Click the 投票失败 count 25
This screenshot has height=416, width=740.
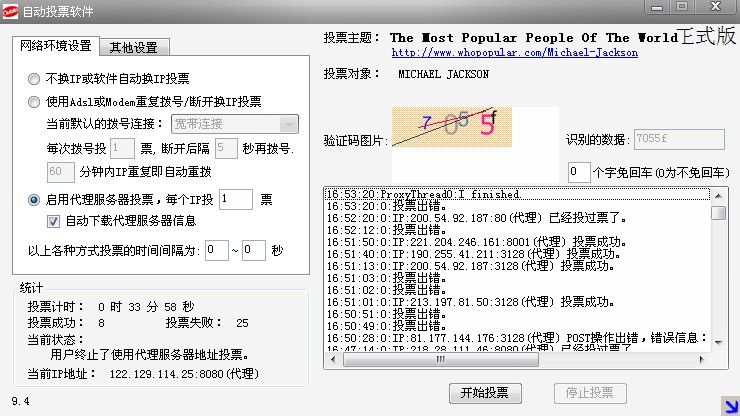tap(242, 323)
